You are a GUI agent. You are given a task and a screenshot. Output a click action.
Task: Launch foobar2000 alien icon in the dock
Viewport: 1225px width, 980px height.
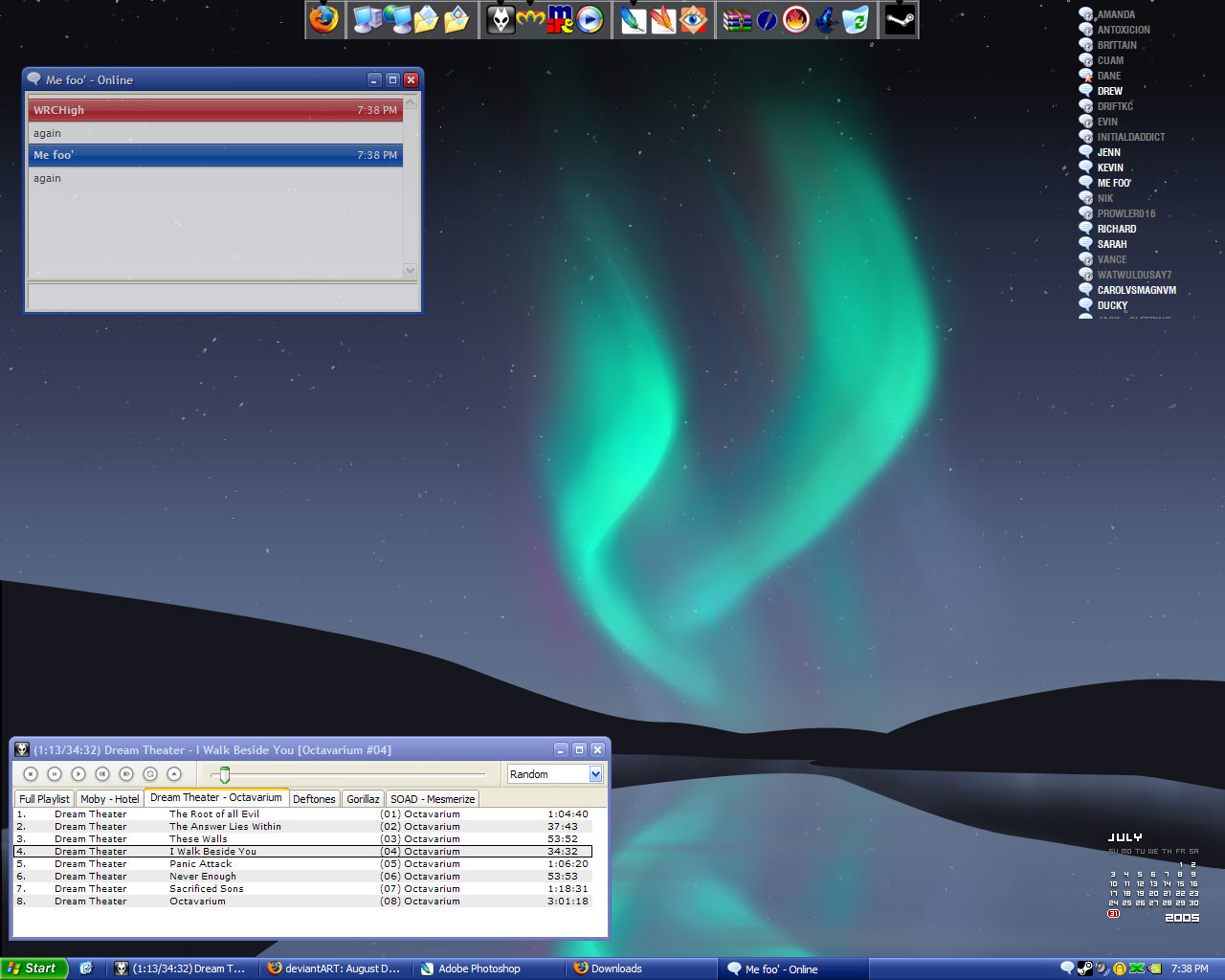pos(501,19)
